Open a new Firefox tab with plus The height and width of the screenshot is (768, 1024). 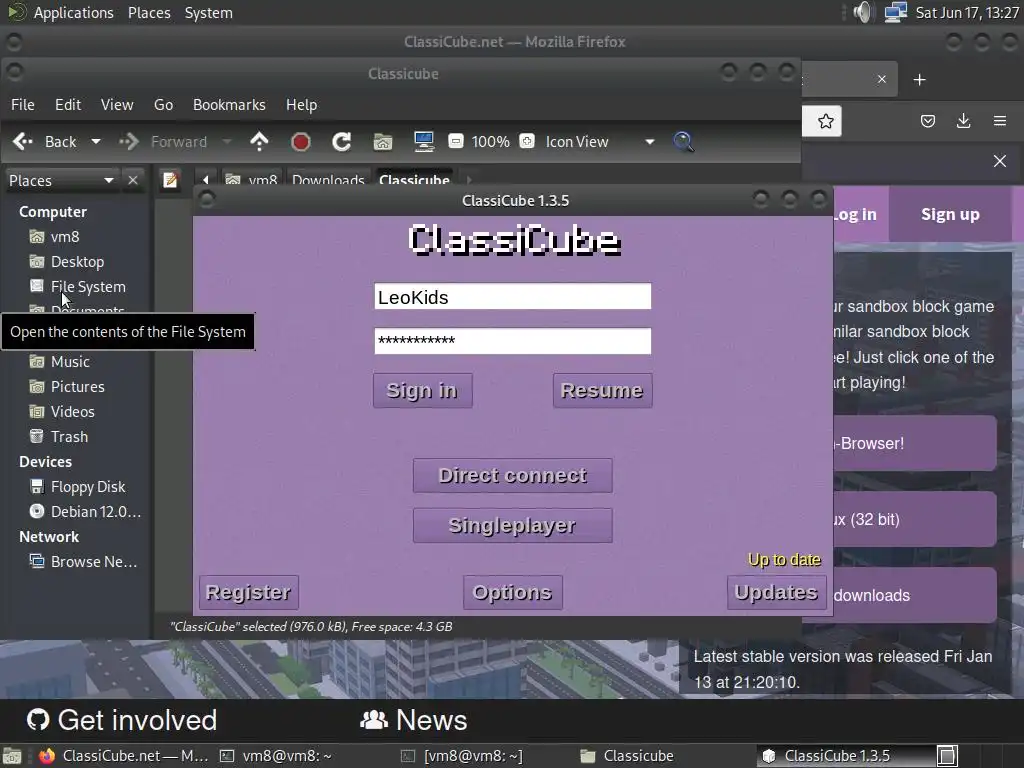(920, 80)
